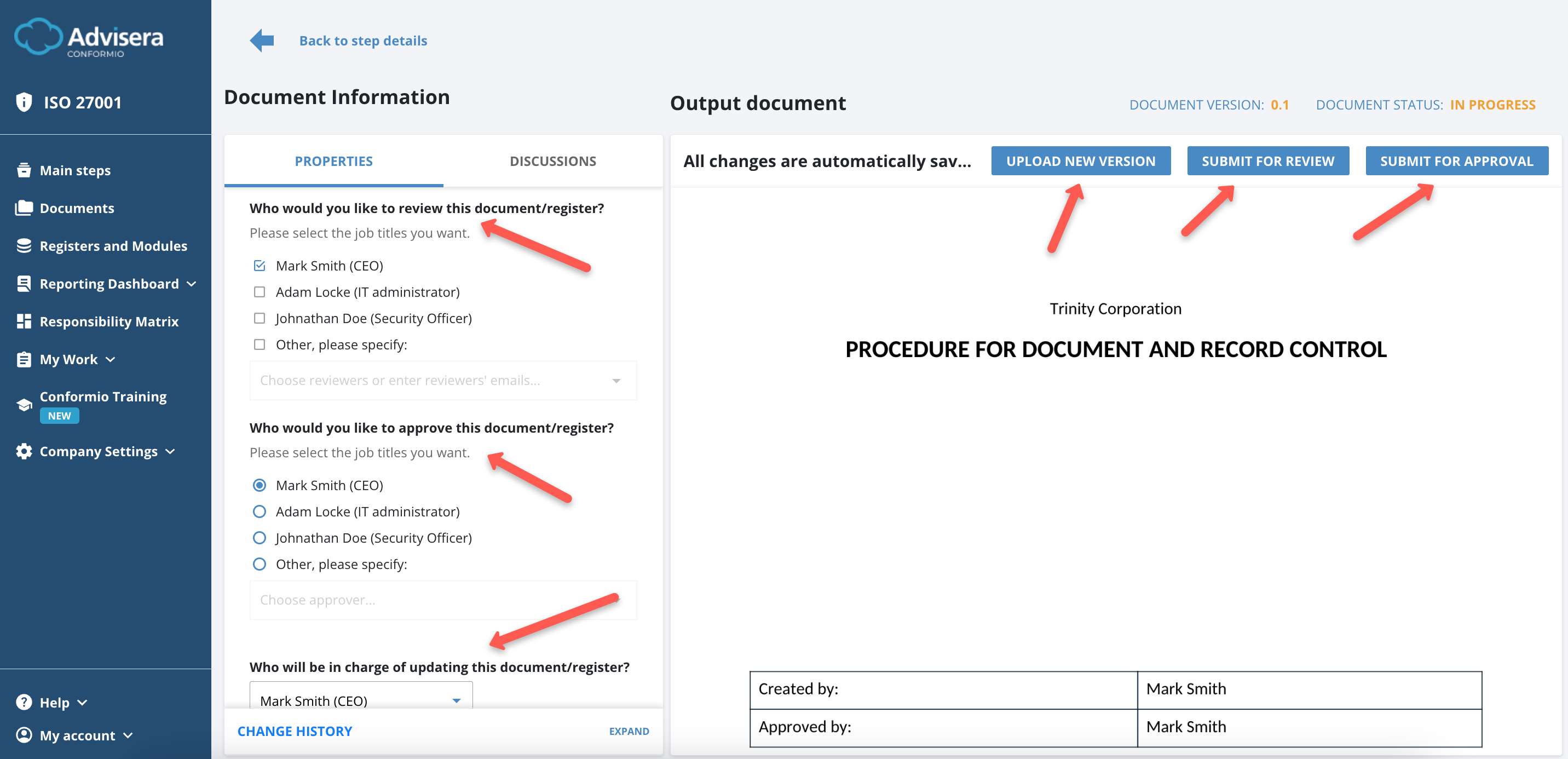Click SUBMIT FOR APPROVAL button
Viewport: 1568px width, 759px height.
click(1457, 160)
